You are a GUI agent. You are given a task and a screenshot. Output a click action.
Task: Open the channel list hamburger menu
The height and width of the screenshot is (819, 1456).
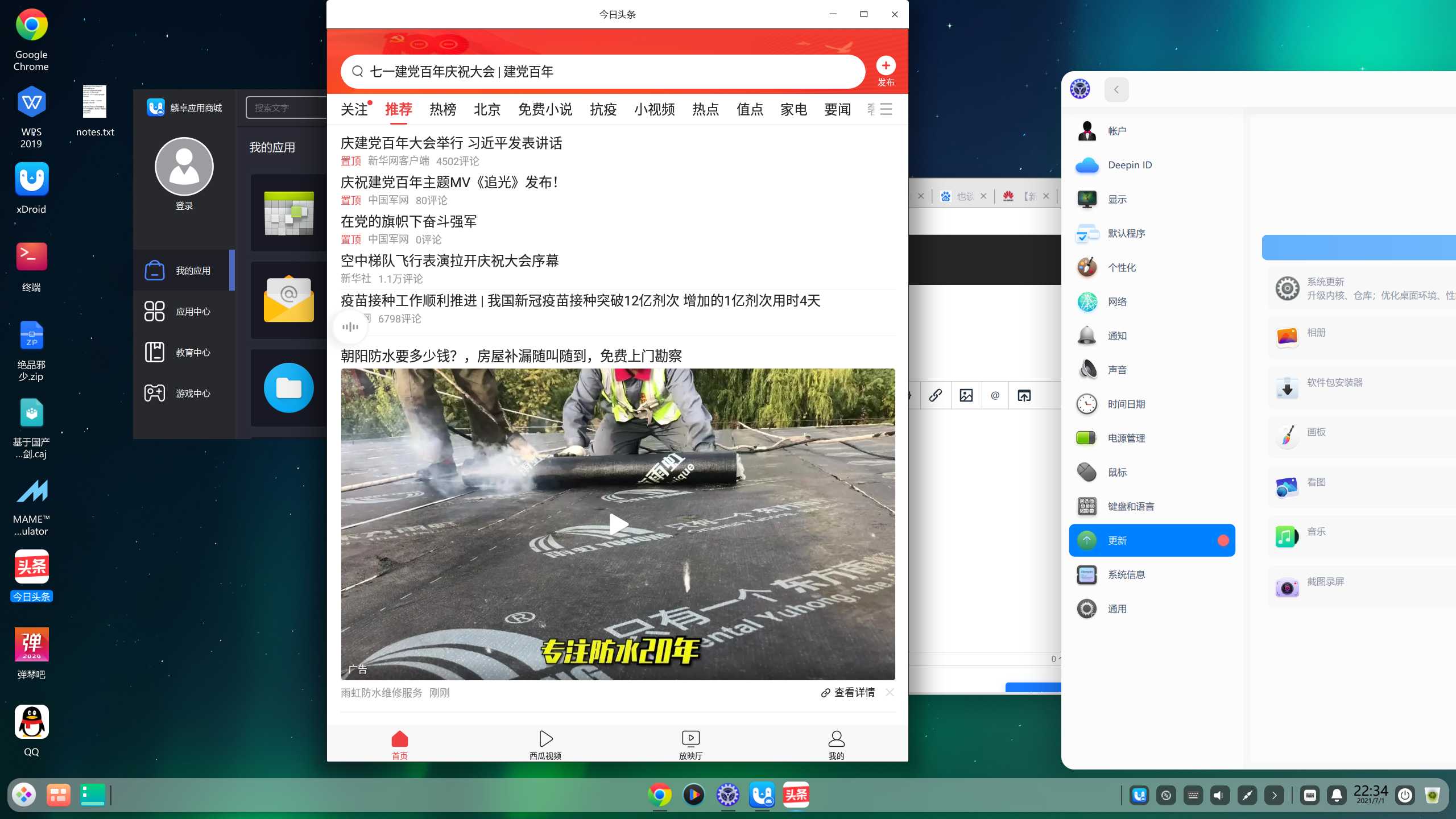(886, 109)
